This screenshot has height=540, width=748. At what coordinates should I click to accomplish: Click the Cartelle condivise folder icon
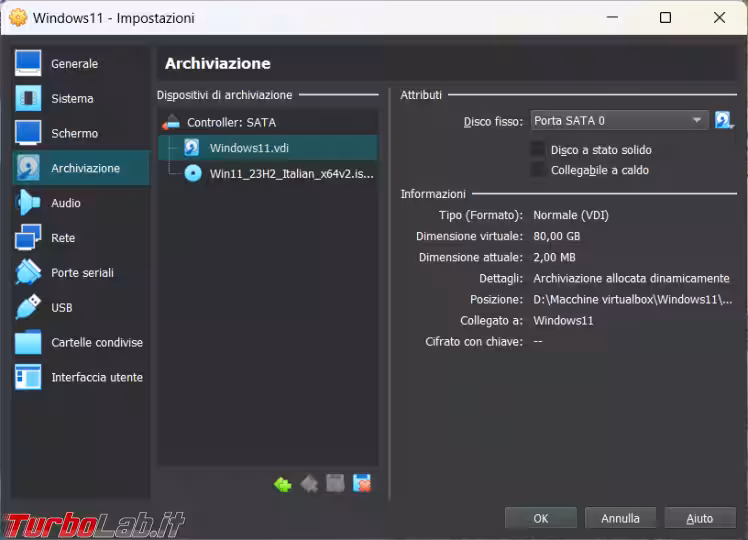[x=28, y=342]
